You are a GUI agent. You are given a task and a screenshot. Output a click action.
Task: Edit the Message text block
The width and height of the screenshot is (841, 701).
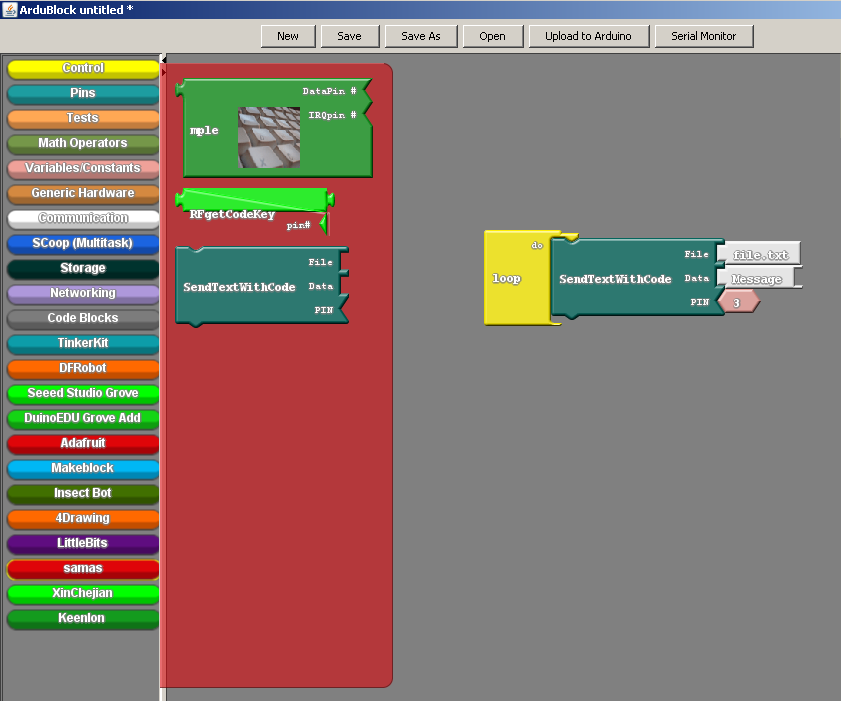pos(757,279)
